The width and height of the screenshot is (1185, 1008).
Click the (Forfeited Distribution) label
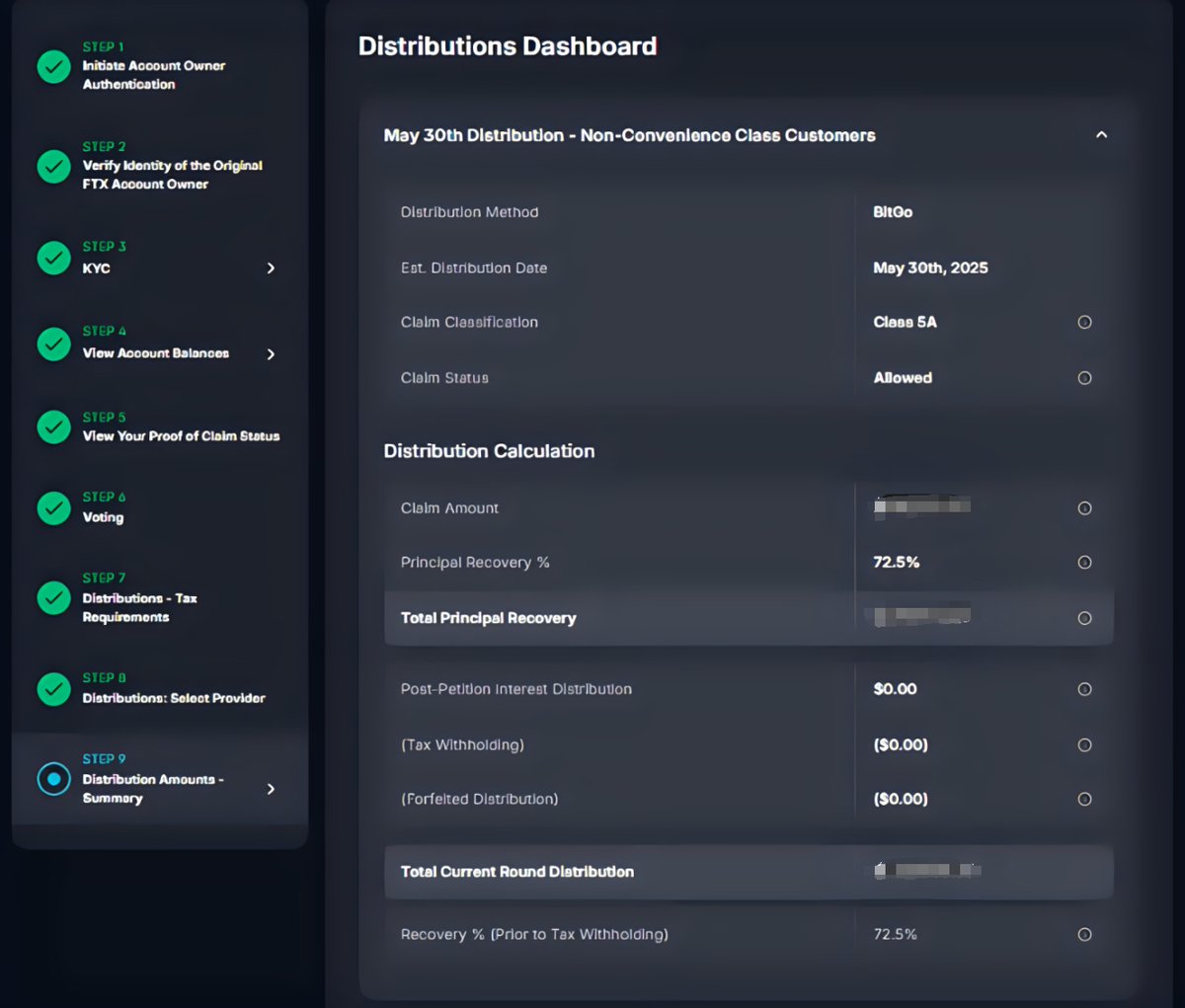click(x=479, y=800)
